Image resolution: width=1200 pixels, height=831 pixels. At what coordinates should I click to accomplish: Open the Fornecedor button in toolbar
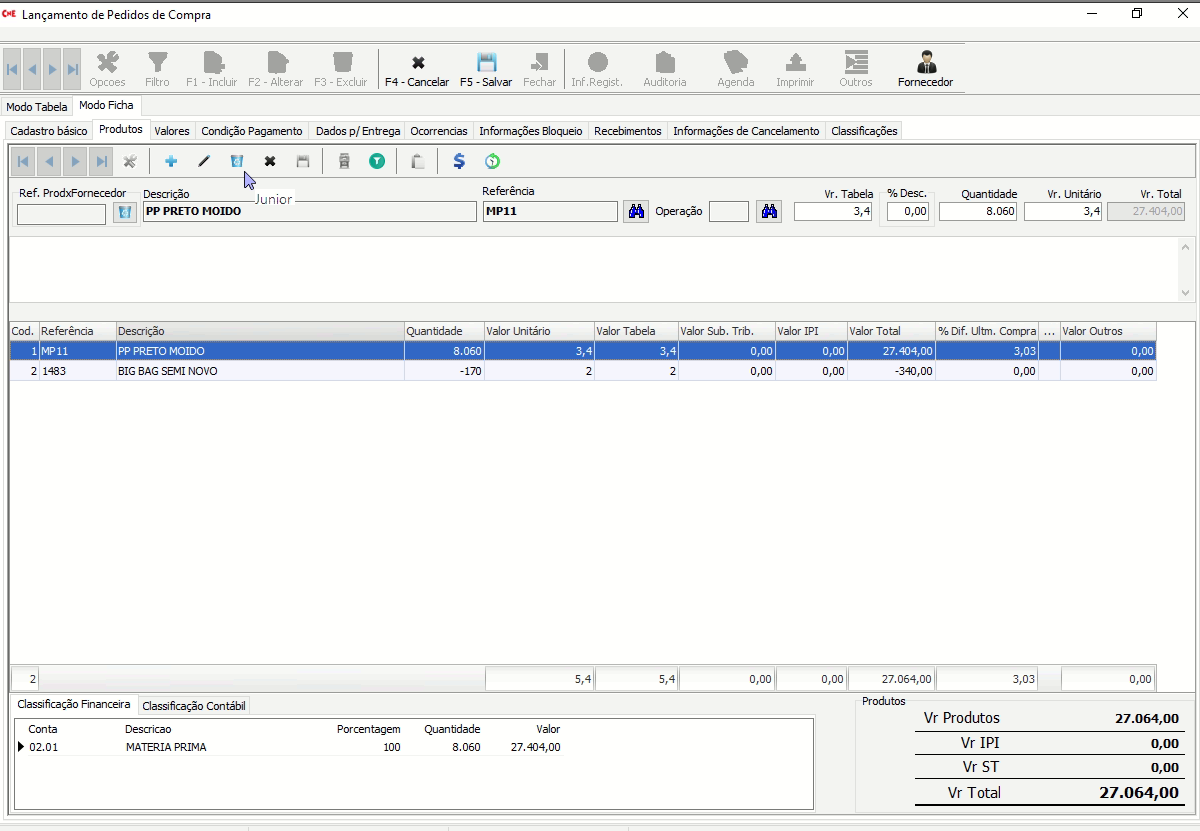(925, 69)
